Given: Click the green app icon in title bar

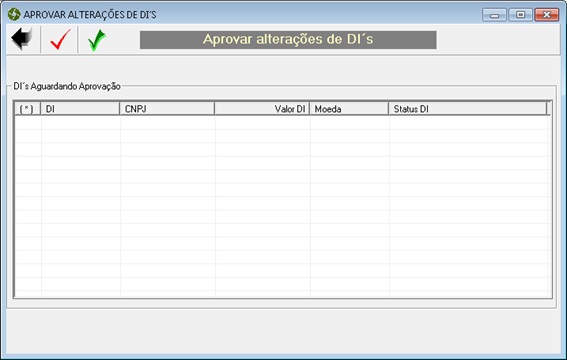Looking at the screenshot, I should click(14, 14).
